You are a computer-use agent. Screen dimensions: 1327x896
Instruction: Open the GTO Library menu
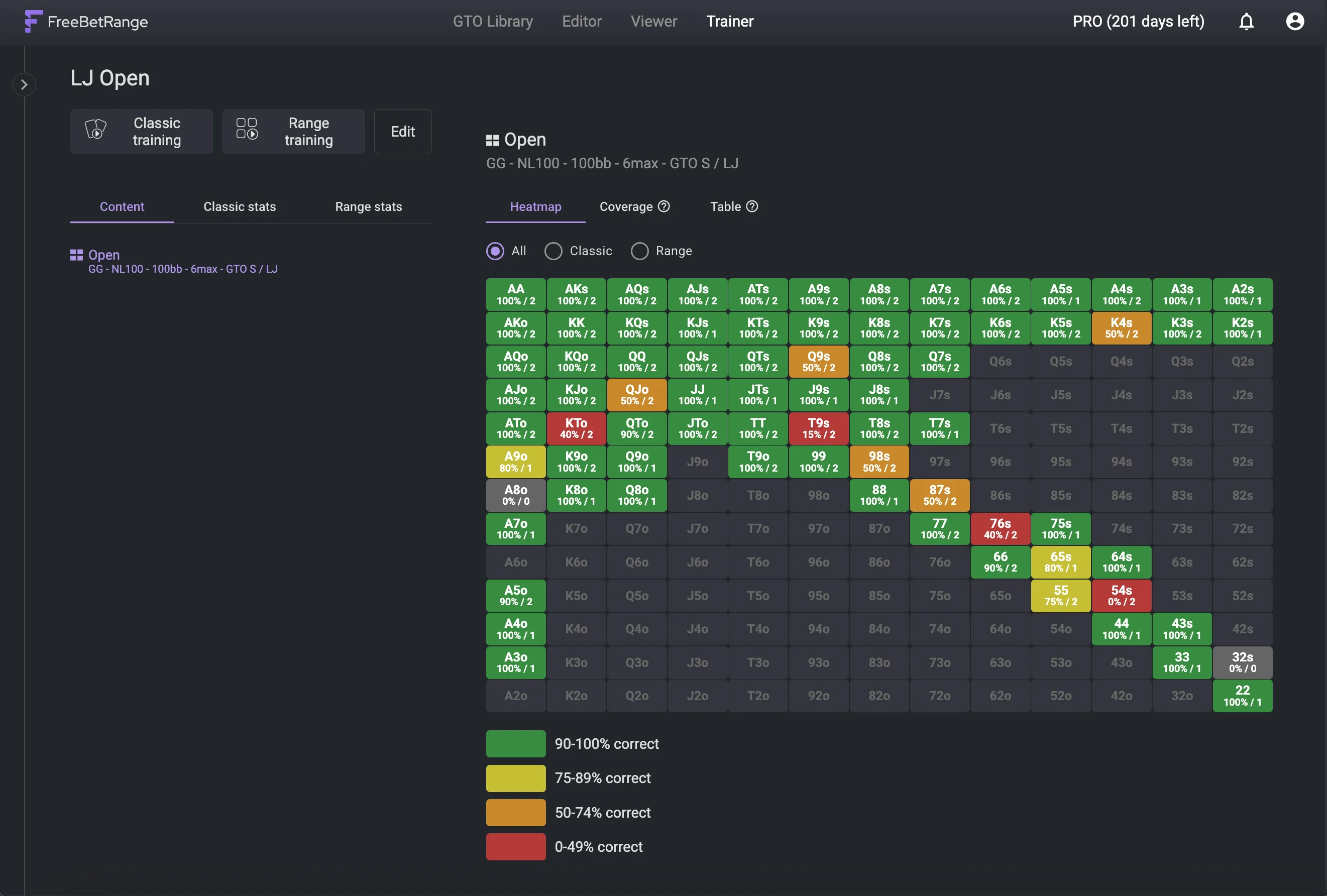(492, 22)
